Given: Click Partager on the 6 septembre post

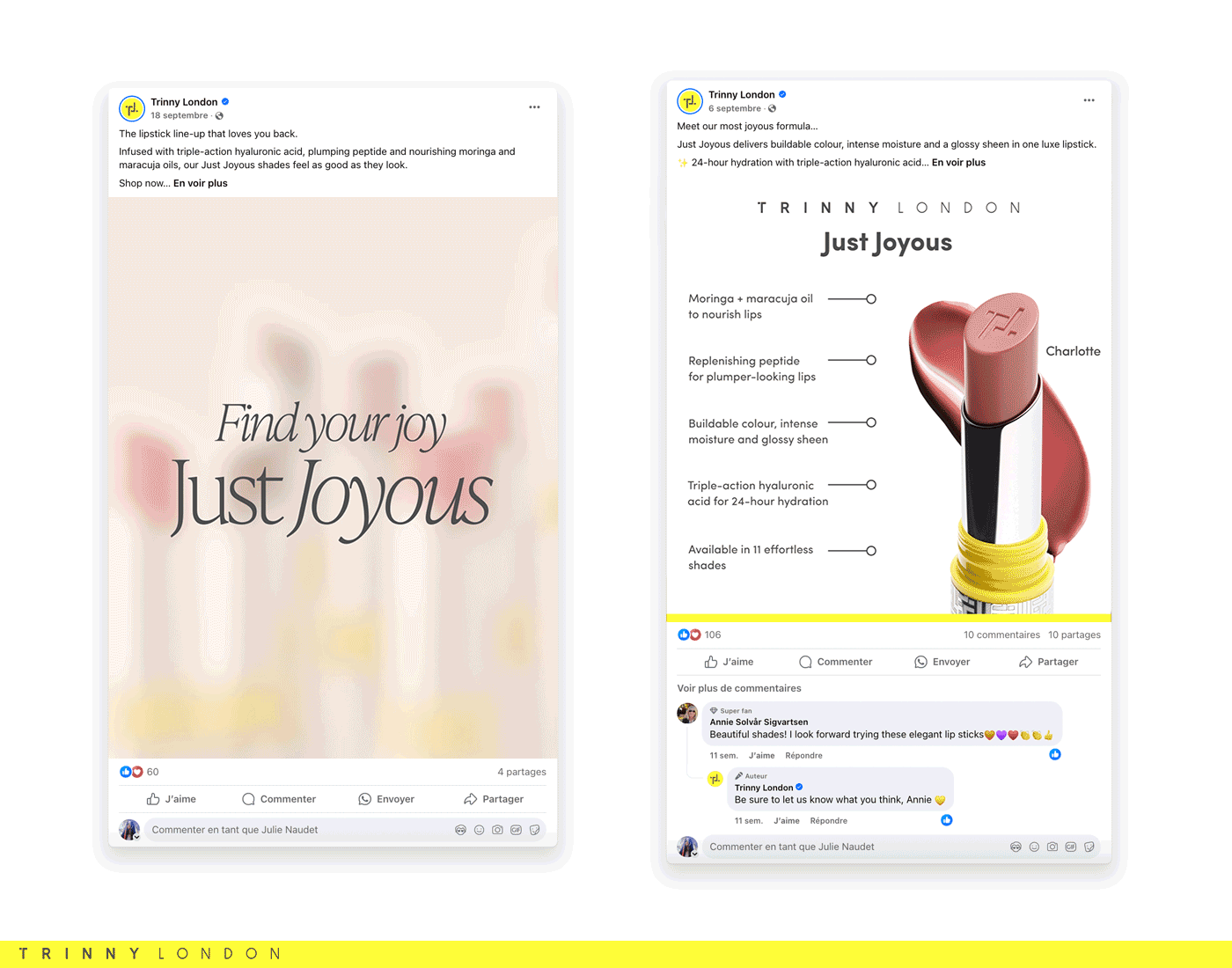Looking at the screenshot, I should [1049, 662].
